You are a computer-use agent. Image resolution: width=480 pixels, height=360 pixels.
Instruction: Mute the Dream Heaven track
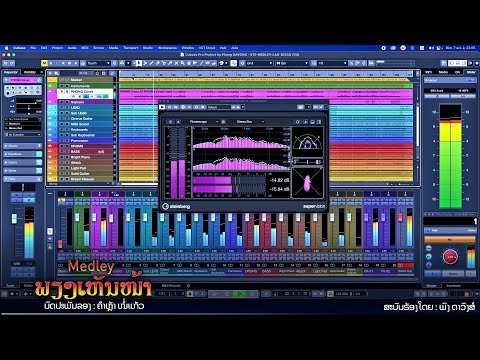click(61, 179)
